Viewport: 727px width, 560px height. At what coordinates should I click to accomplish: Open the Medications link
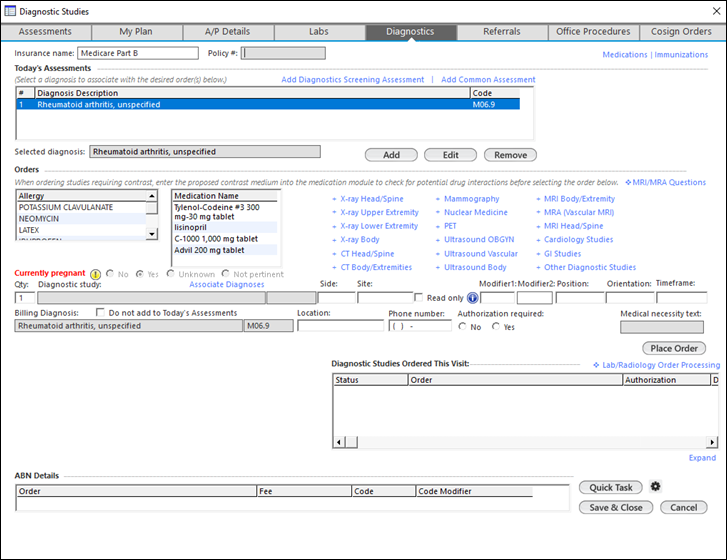tap(625, 55)
